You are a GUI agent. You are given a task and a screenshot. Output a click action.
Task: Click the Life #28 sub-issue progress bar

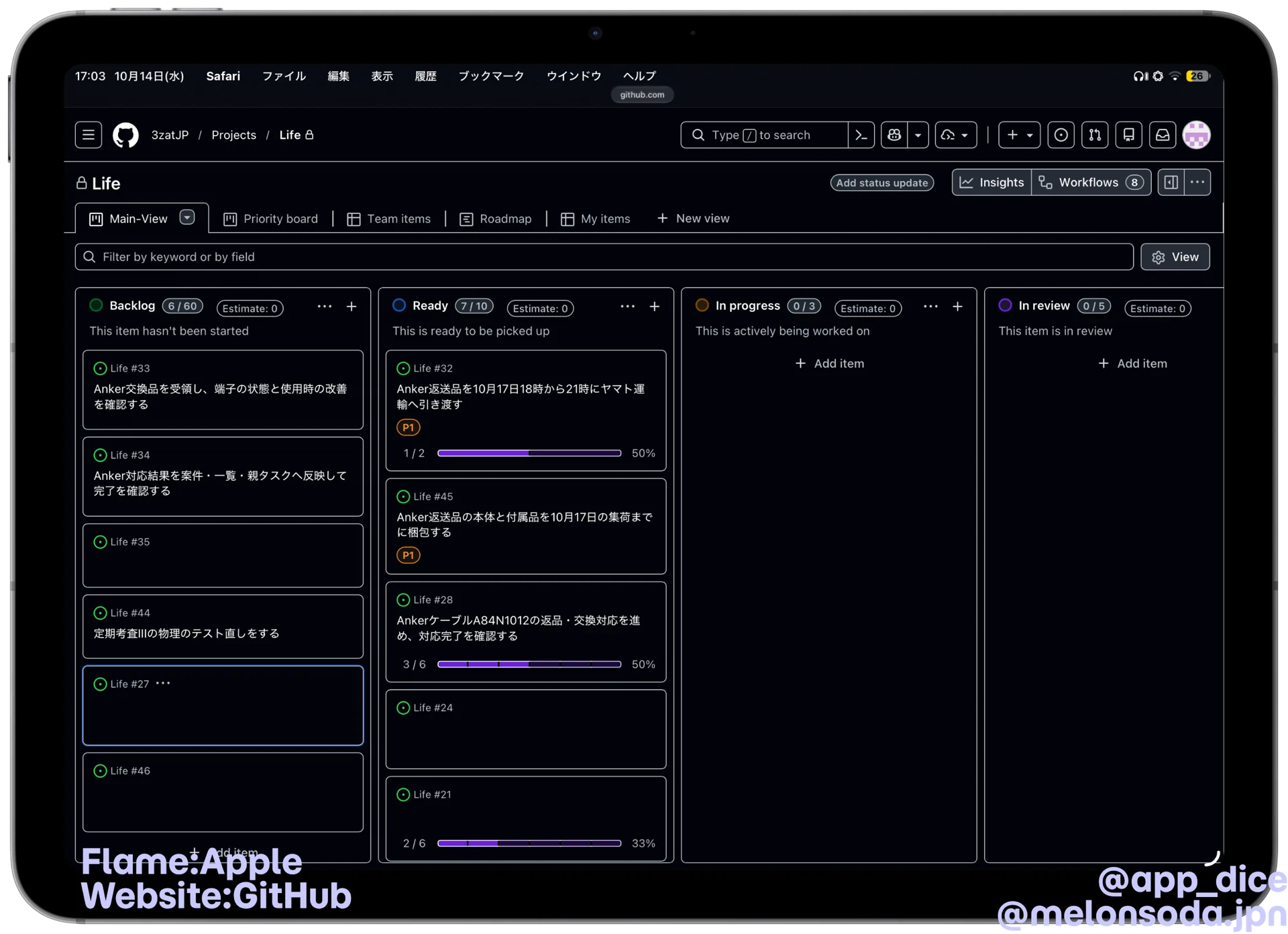coord(529,664)
